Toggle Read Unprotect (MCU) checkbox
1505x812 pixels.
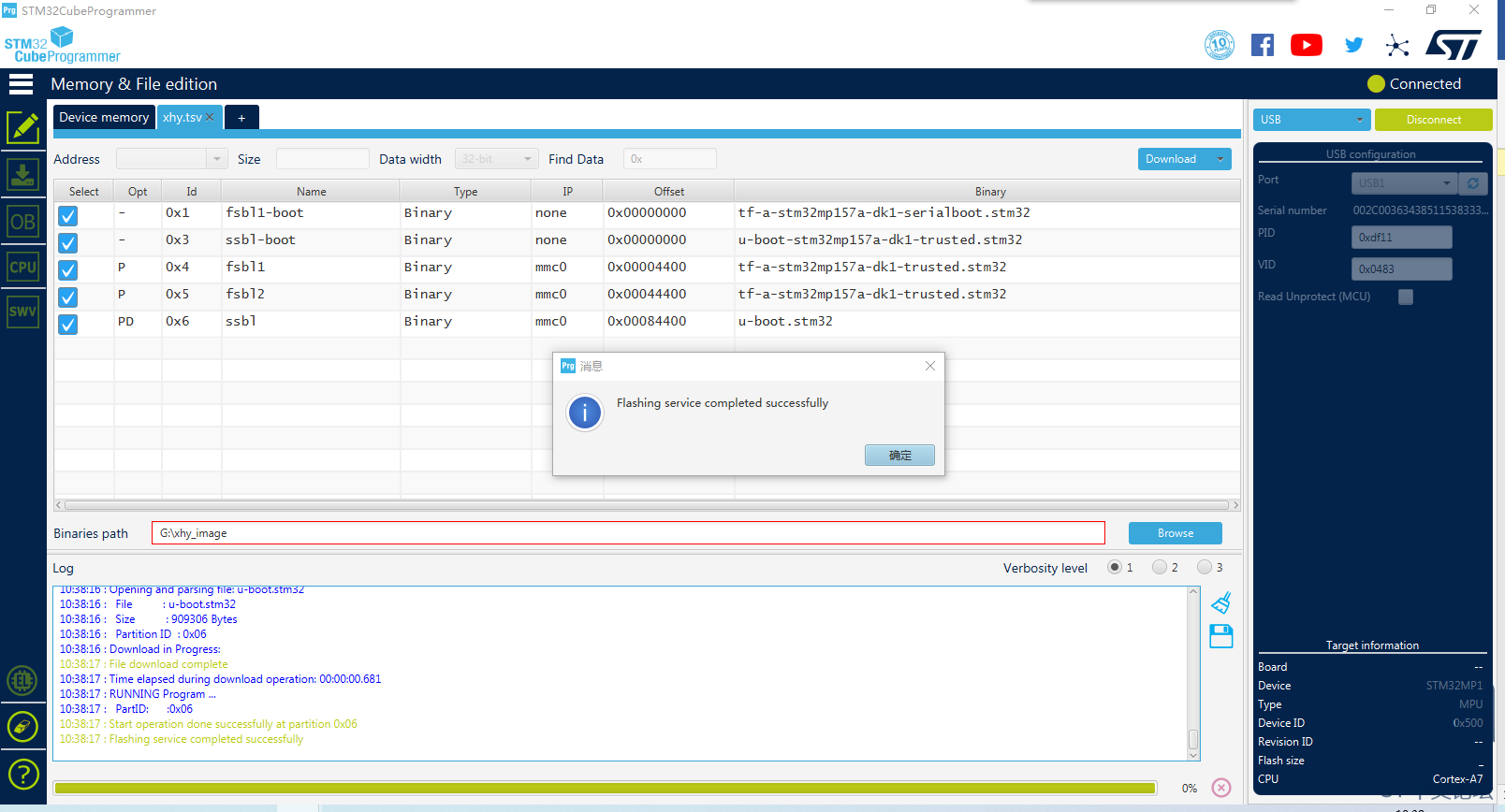1406,297
